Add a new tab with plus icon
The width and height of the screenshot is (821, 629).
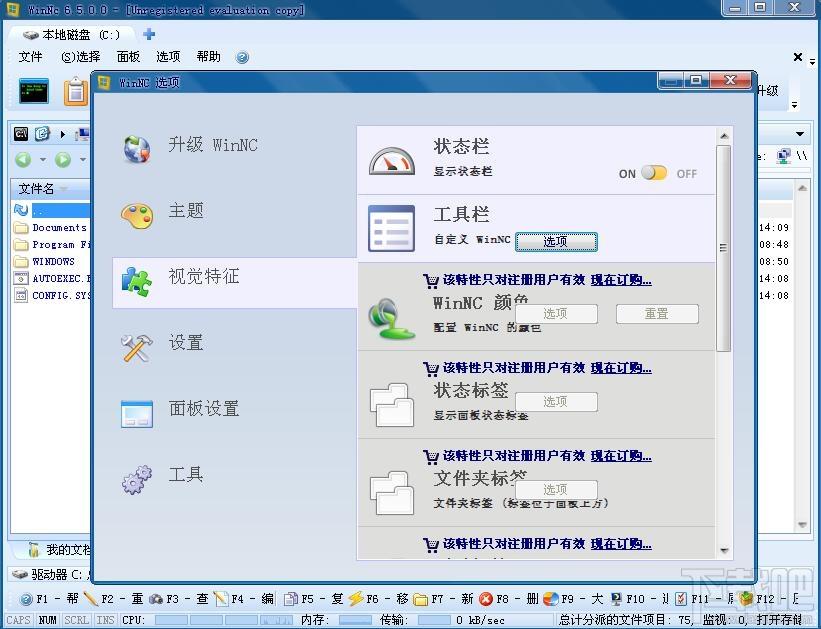pos(149,34)
